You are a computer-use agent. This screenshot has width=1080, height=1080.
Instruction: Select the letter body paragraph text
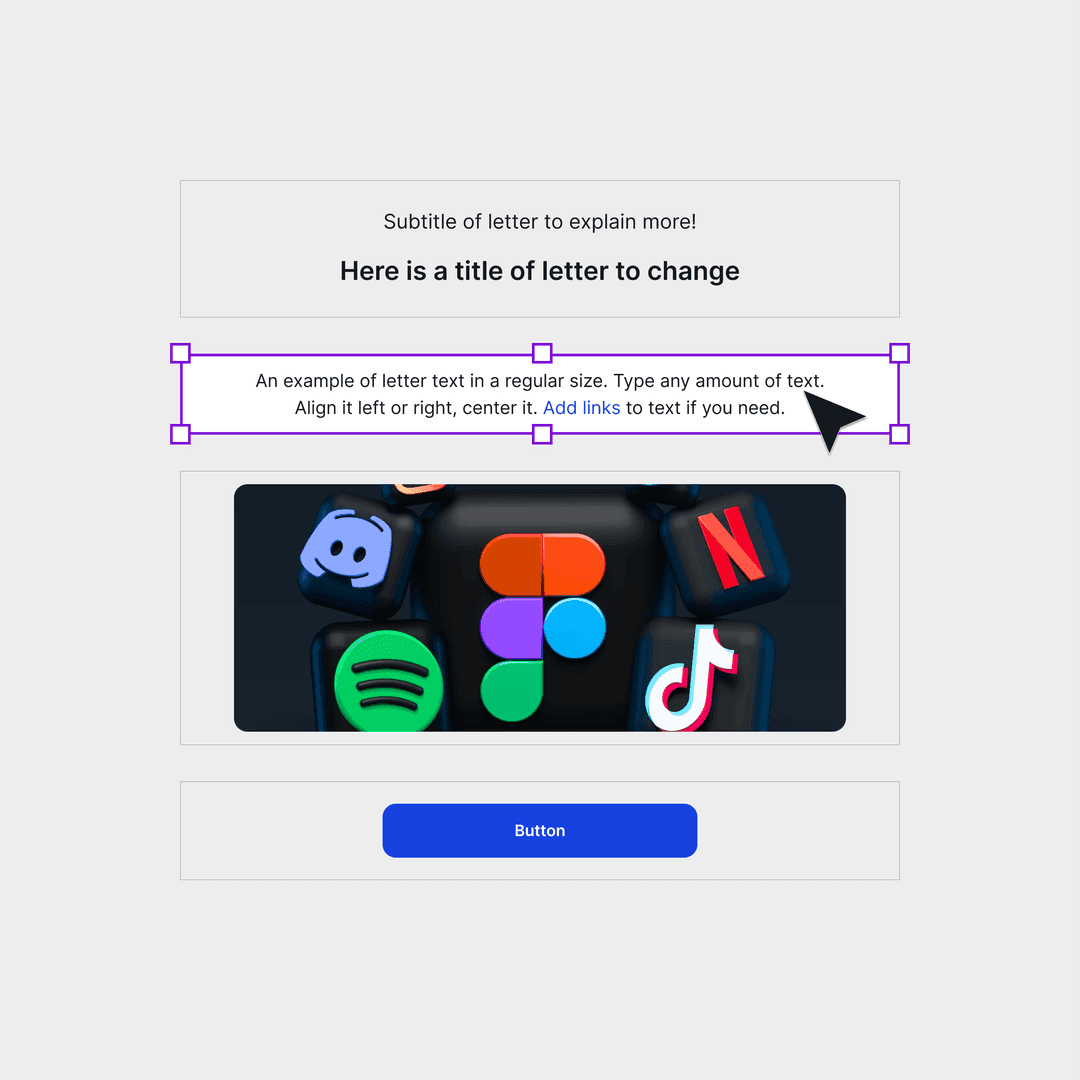coord(539,394)
